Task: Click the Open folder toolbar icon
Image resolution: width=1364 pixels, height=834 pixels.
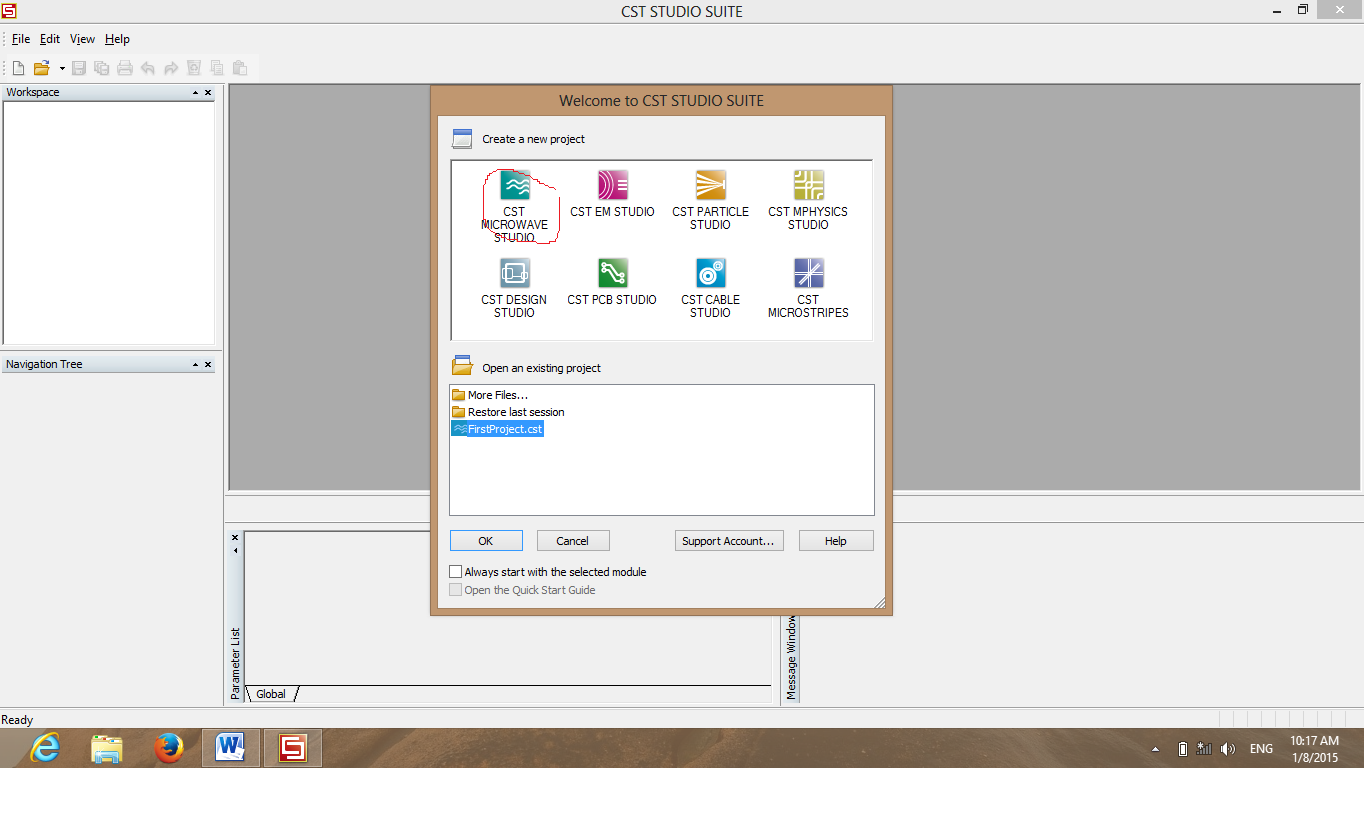Action: [x=41, y=68]
